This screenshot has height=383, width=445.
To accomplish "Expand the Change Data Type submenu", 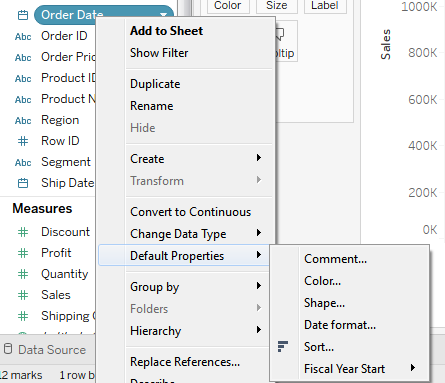I will click(259, 233).
